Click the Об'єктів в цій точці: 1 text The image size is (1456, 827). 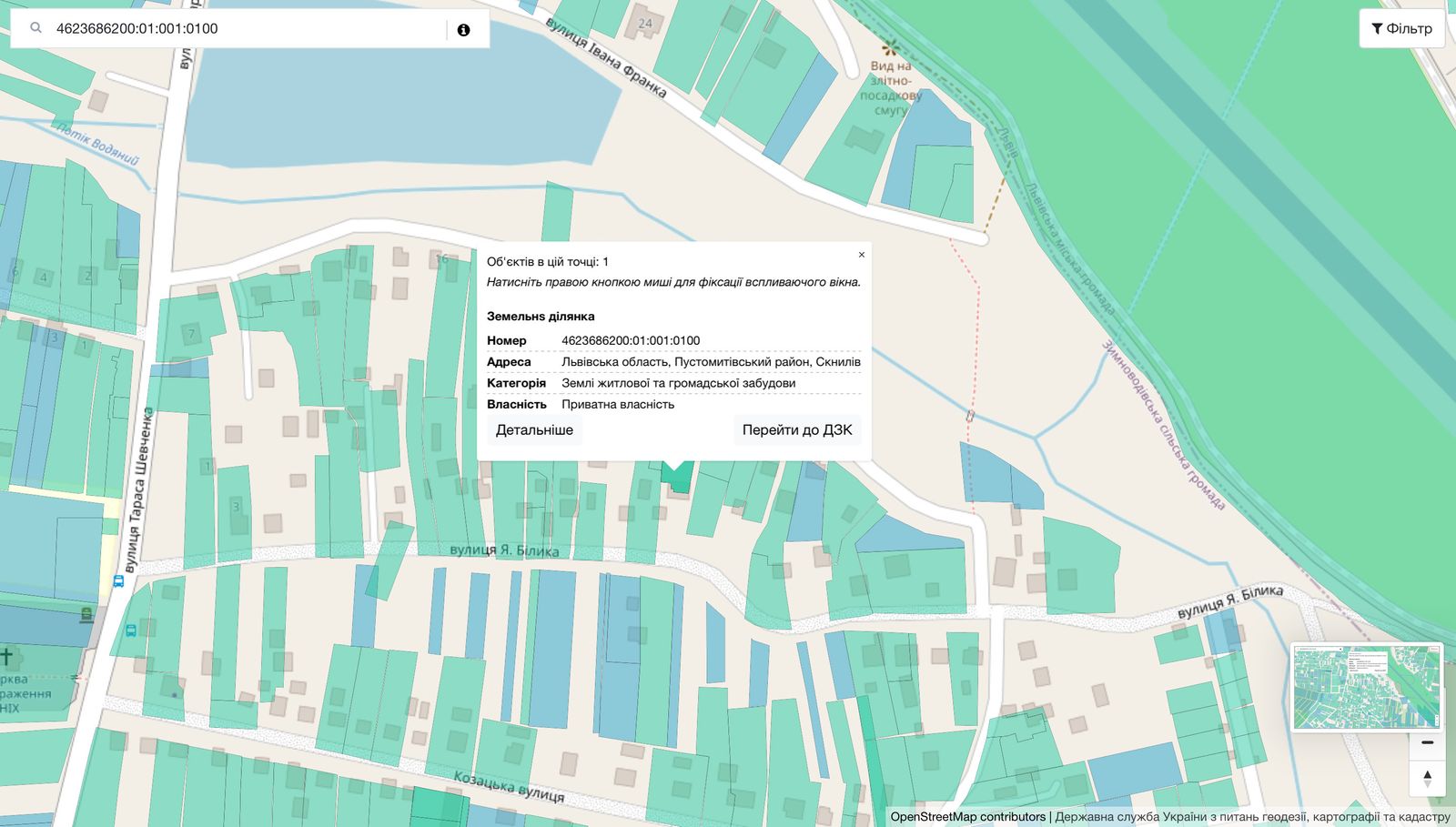point(548,261)
